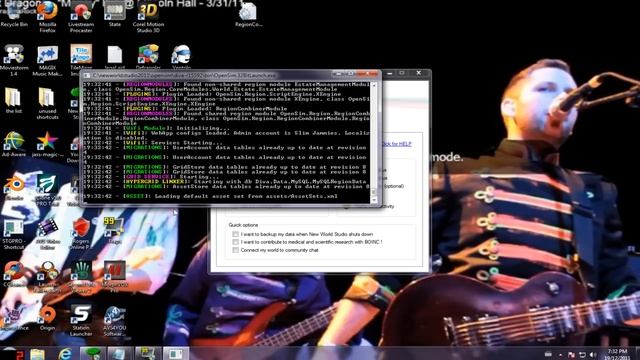
Task: Launch the Origin desktop shortcut
Action: [47, 318]
